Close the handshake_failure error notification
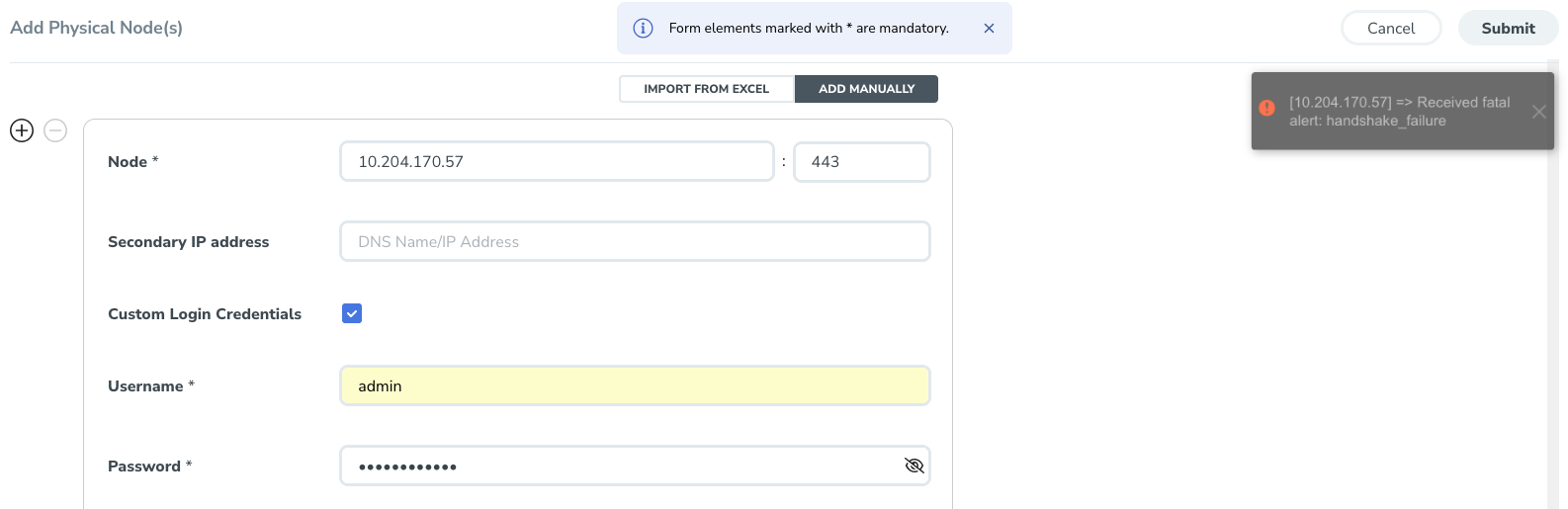This screenshot has height=509, width=1568. [1538, 112]
